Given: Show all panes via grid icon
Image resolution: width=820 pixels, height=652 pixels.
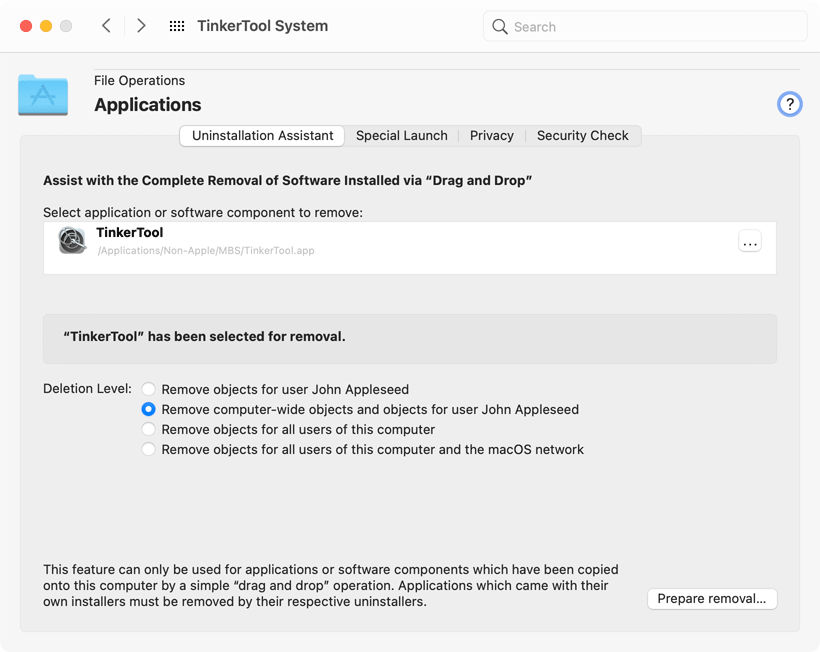Looking at the screenshot, I should point(177,26).
